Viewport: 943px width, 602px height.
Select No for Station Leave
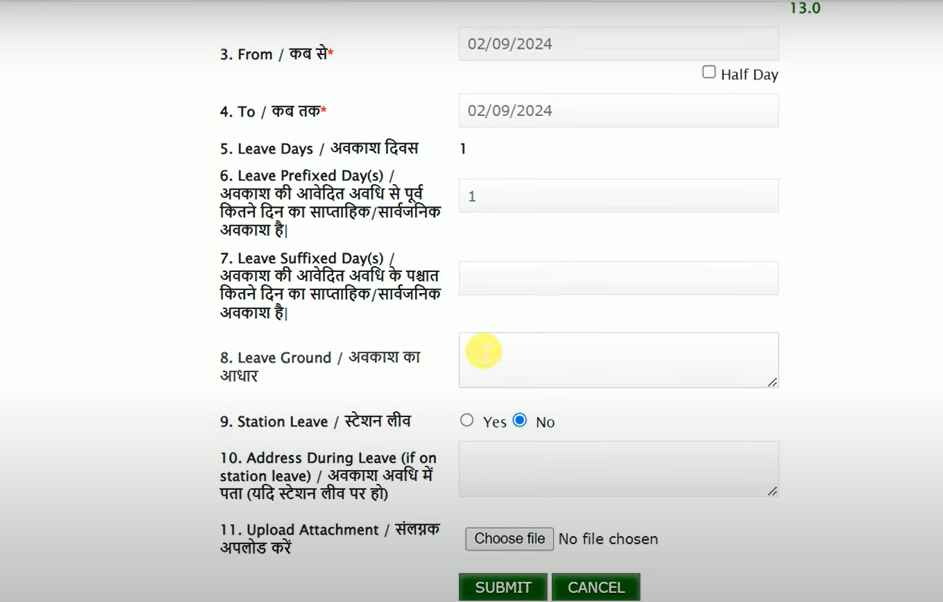tap(520, 420)
